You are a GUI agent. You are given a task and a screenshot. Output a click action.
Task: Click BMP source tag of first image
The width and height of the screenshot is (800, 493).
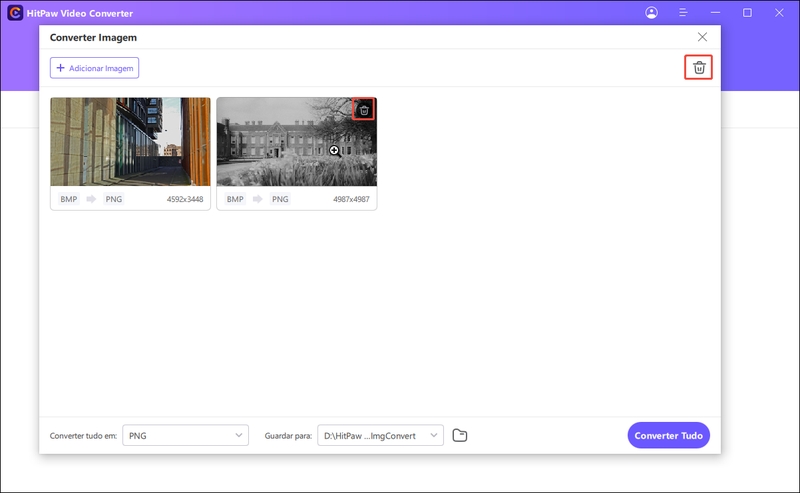(69, 199)
